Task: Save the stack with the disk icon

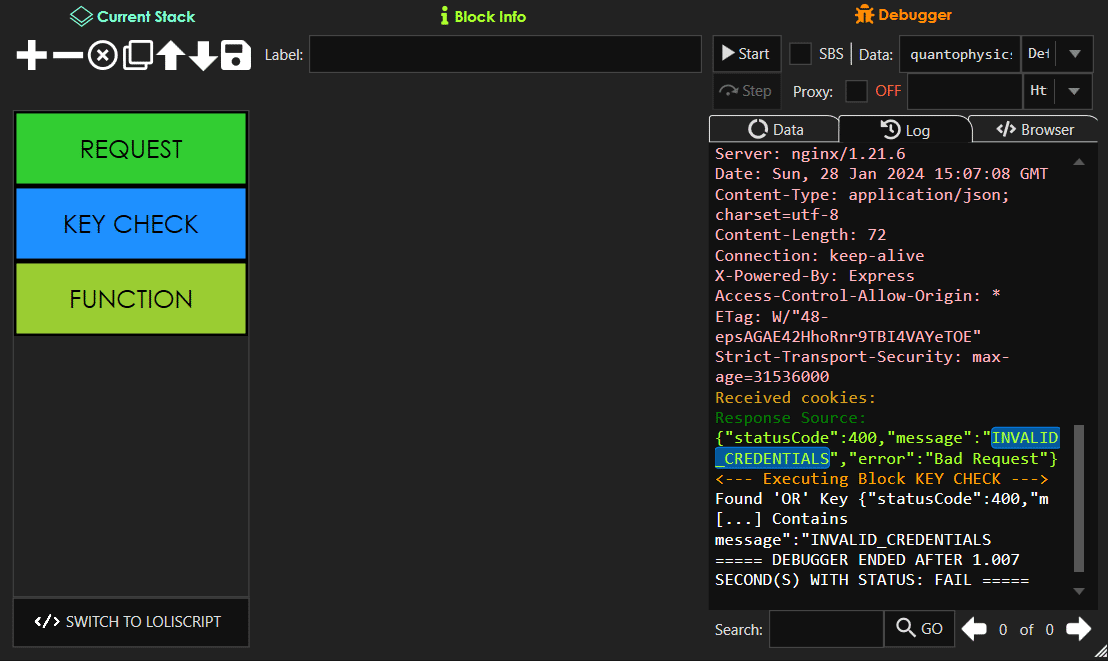Action: pyautogui.click(x=235, y=55)
